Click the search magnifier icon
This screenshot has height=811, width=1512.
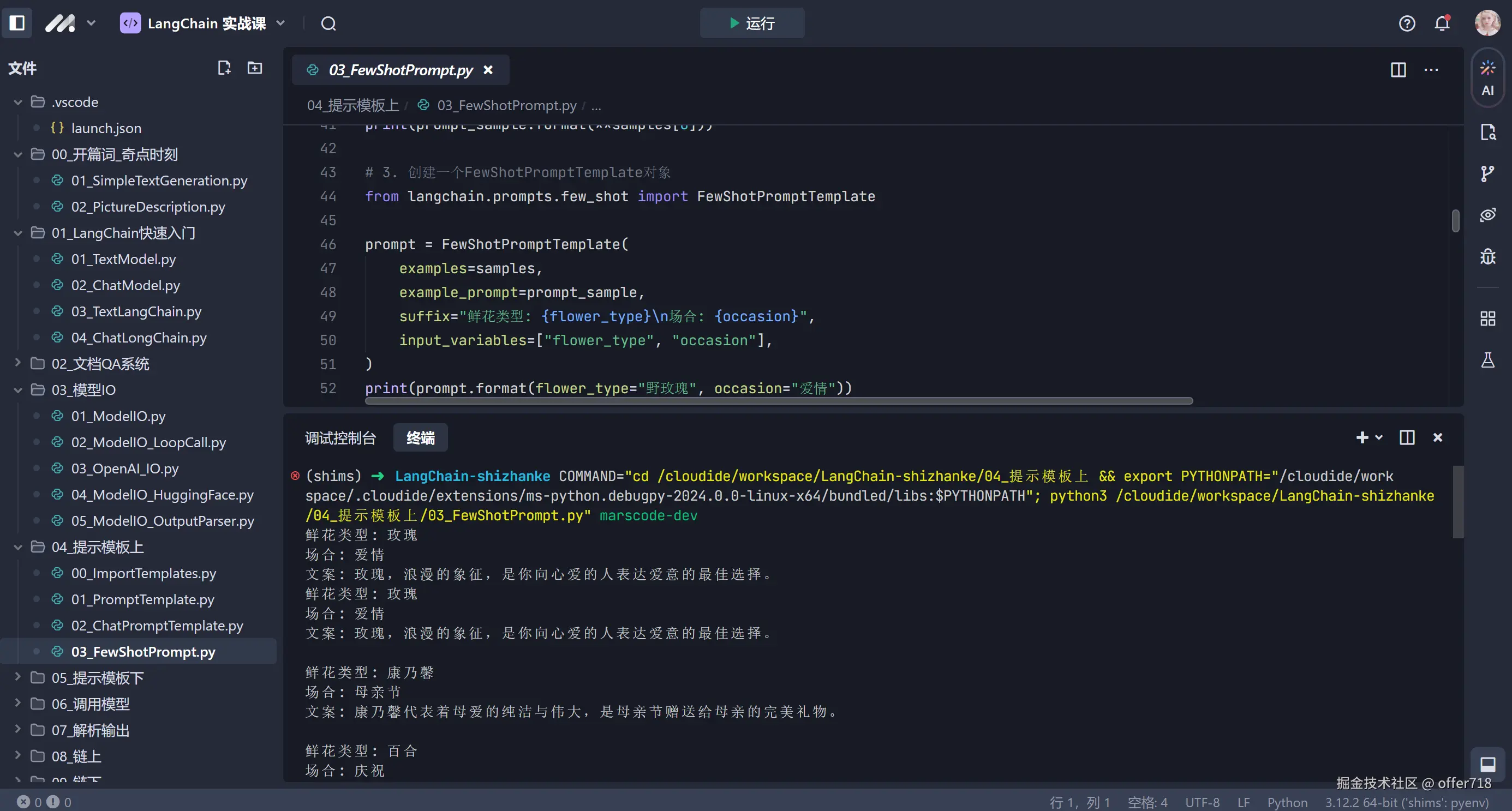[x=328, y=23]
